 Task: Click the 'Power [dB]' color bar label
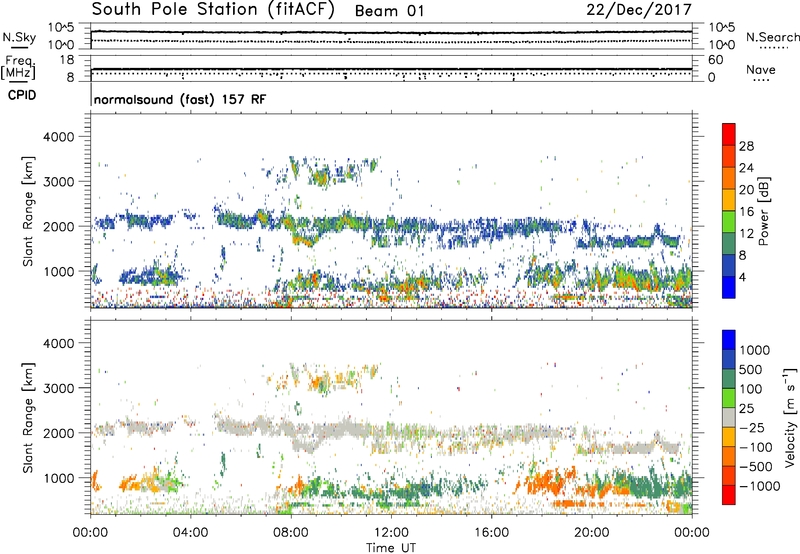click(763, 211)
